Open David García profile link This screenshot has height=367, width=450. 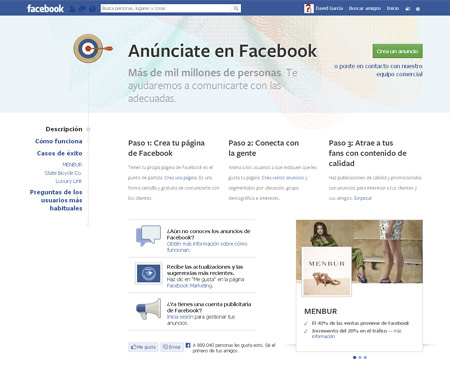click(x=329, y=8)
